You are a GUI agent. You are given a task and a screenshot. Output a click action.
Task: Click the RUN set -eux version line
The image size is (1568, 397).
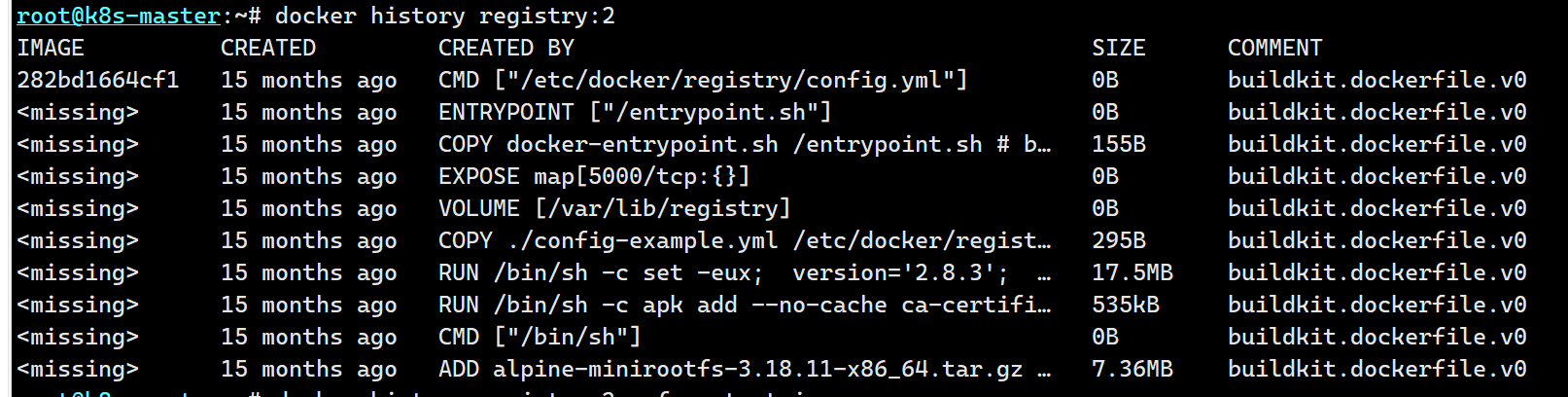[x=744, y=272]
